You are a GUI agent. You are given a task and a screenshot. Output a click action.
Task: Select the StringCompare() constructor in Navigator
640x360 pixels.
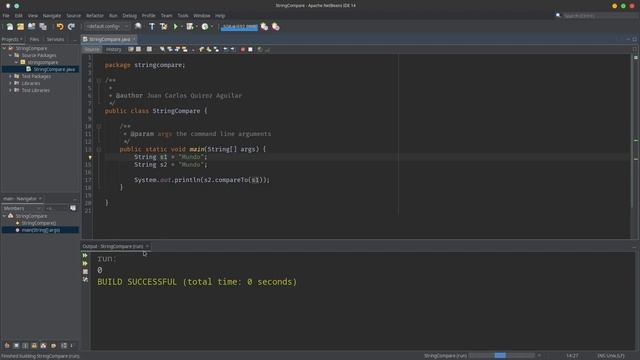click(x=39, y=223)
